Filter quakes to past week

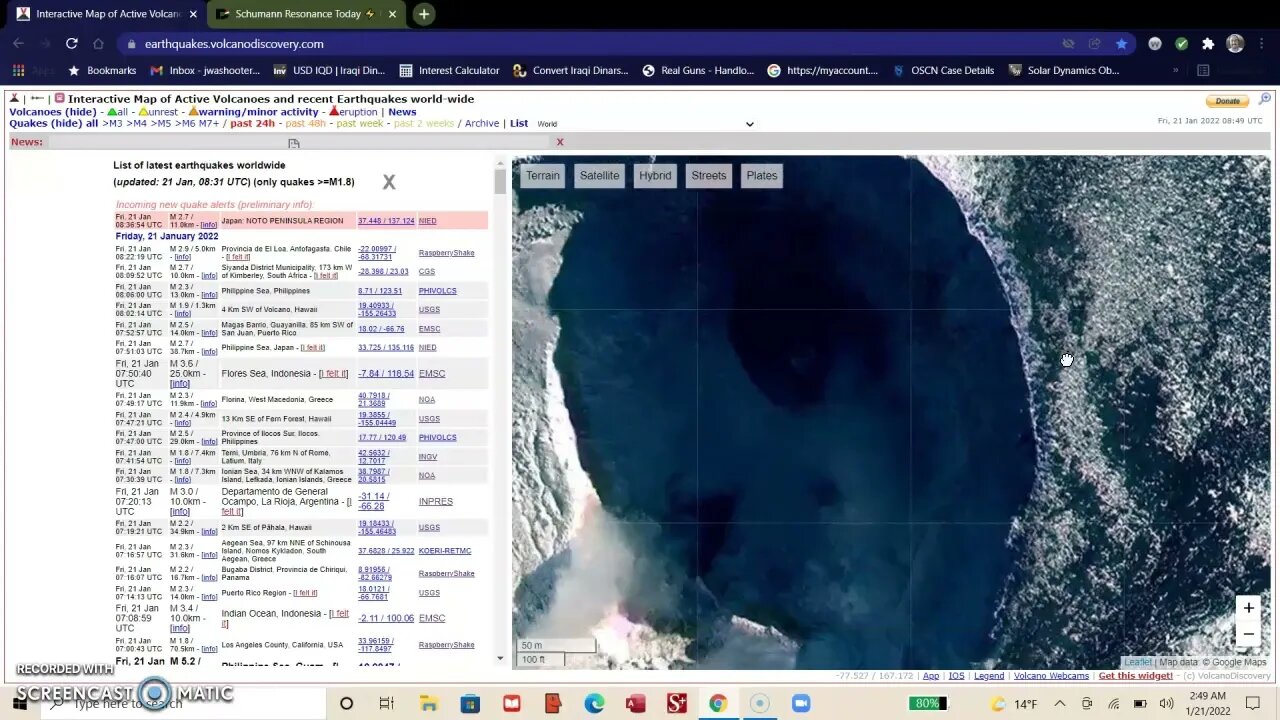[x=360, y=124]
